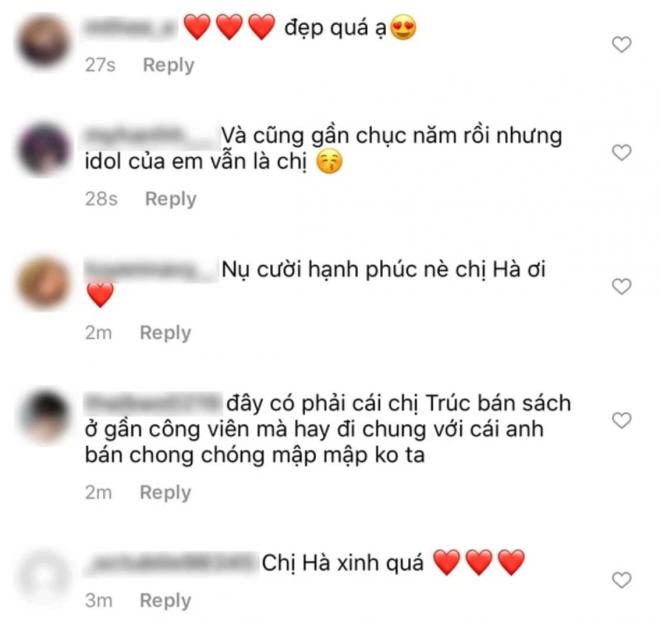The height and width of the screenshot is (621, 660).
Task: Open blurred username before 'Chị Hà xinh quá'
Action: point(171,563)
